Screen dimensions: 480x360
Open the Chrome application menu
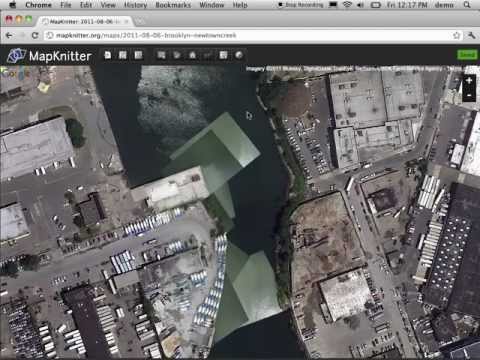point(38,5)
